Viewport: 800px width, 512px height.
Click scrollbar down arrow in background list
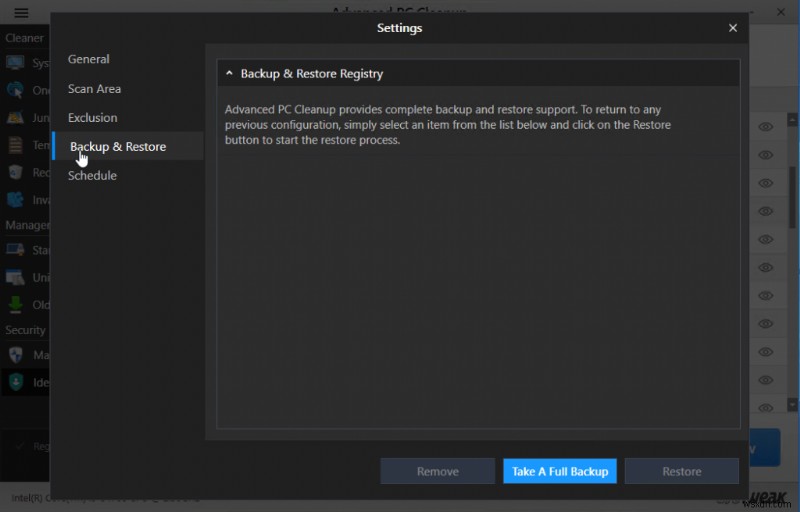pos(792,405)
